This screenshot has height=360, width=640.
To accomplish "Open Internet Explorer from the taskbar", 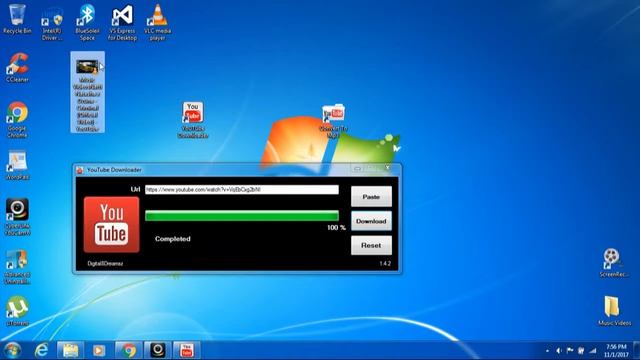I will pyautogui.click(x=41, y=351).
